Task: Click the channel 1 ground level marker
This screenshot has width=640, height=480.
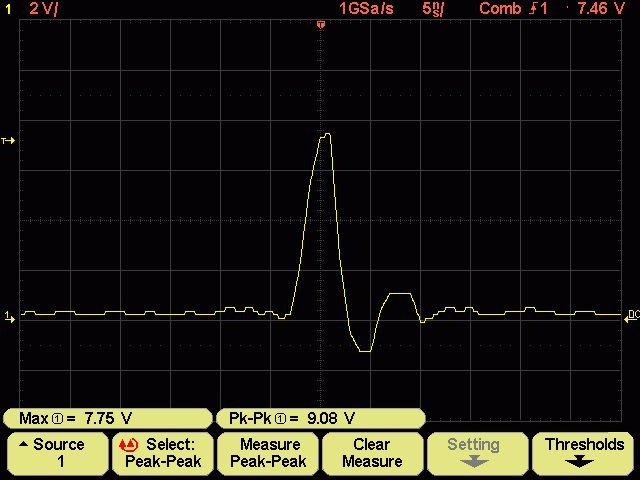Action: click(x=9, y=317)
